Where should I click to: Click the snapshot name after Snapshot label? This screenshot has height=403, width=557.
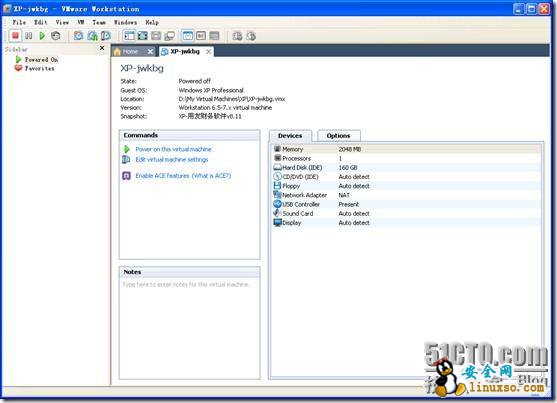[210, 116]
